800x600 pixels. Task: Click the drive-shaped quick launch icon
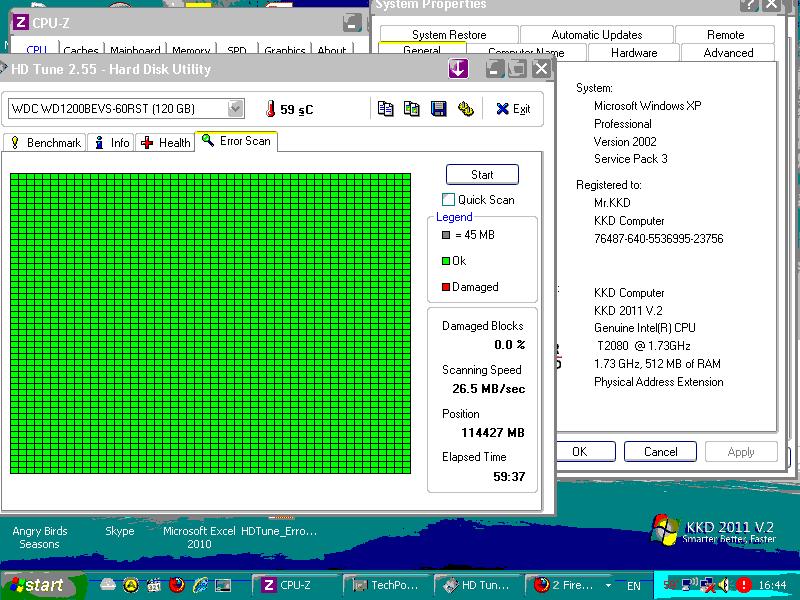click(108, 584)
